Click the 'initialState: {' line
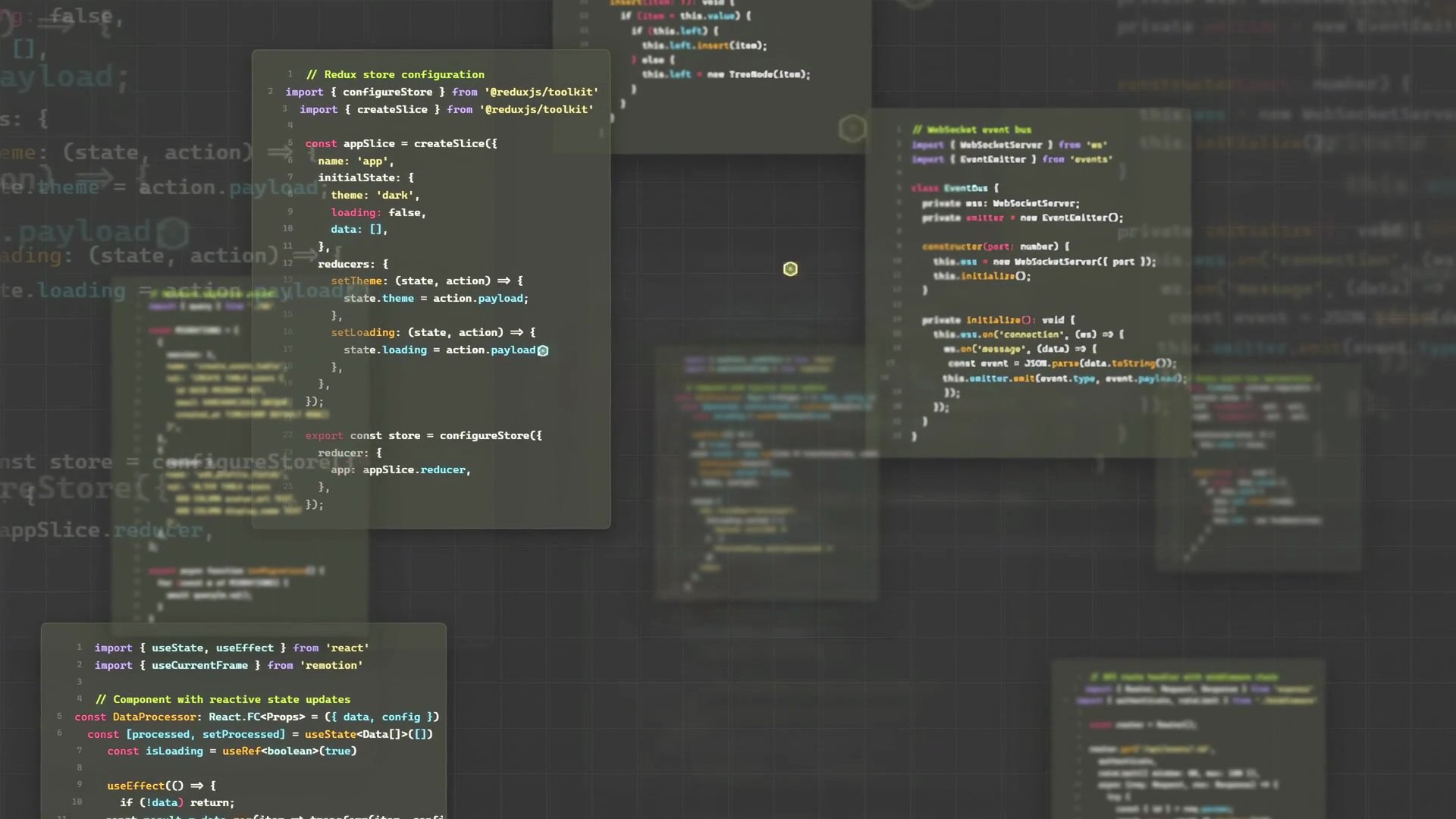Viewport: 1456px width, 819px height. coord(366,177)
